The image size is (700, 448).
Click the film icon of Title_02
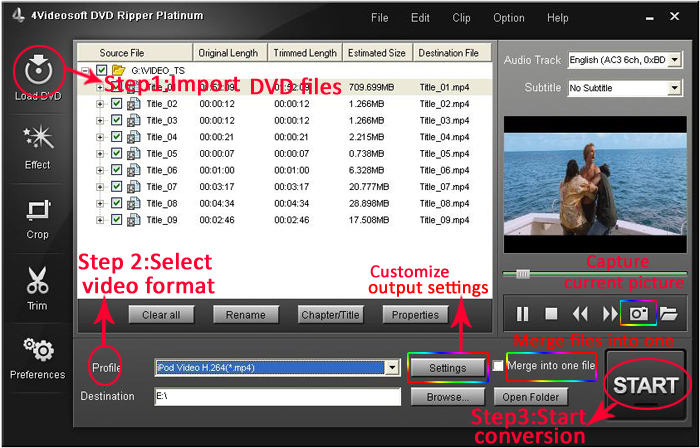pyautogui.click(x=133, y=104)
